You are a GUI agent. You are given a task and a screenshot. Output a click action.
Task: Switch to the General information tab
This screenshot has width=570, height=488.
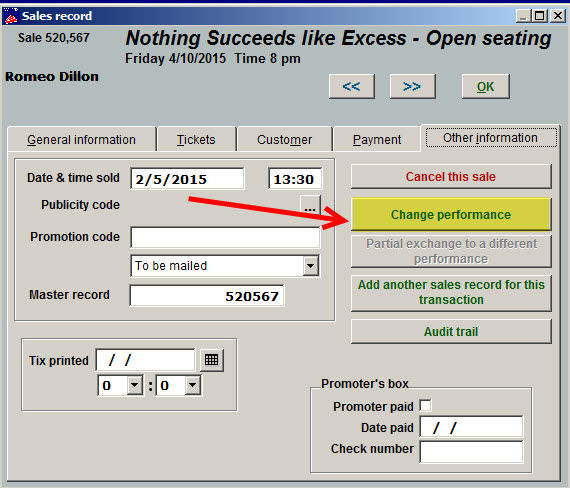click(81, 140)
